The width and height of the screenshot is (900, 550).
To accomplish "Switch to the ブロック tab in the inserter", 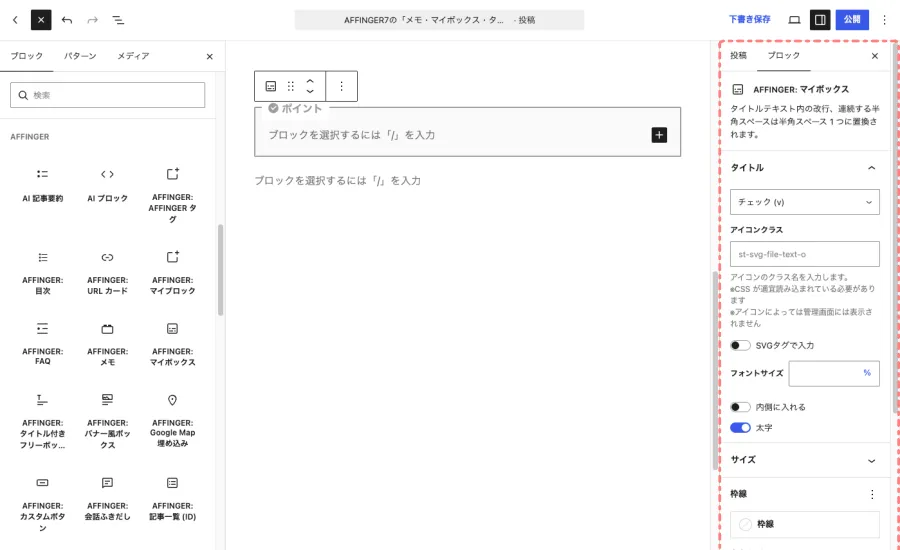I will [26, 56].
